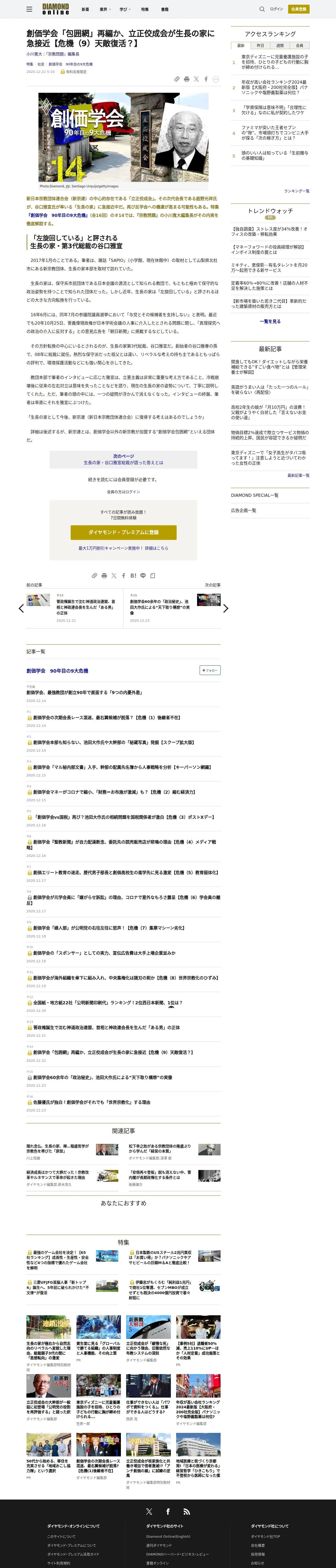Screen dimensions: 336x1568
Task: Expand the 学び dropdown in header
Action: tap(125, 10)
